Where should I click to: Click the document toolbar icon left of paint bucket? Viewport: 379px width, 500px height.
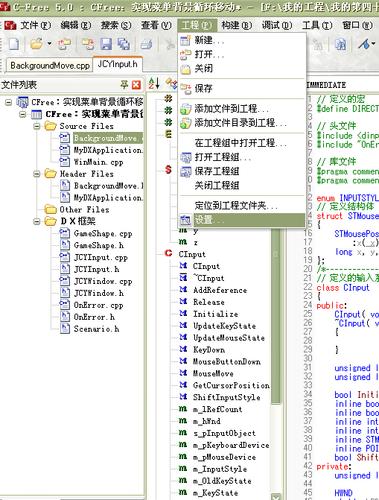click(x=340, y=44)
